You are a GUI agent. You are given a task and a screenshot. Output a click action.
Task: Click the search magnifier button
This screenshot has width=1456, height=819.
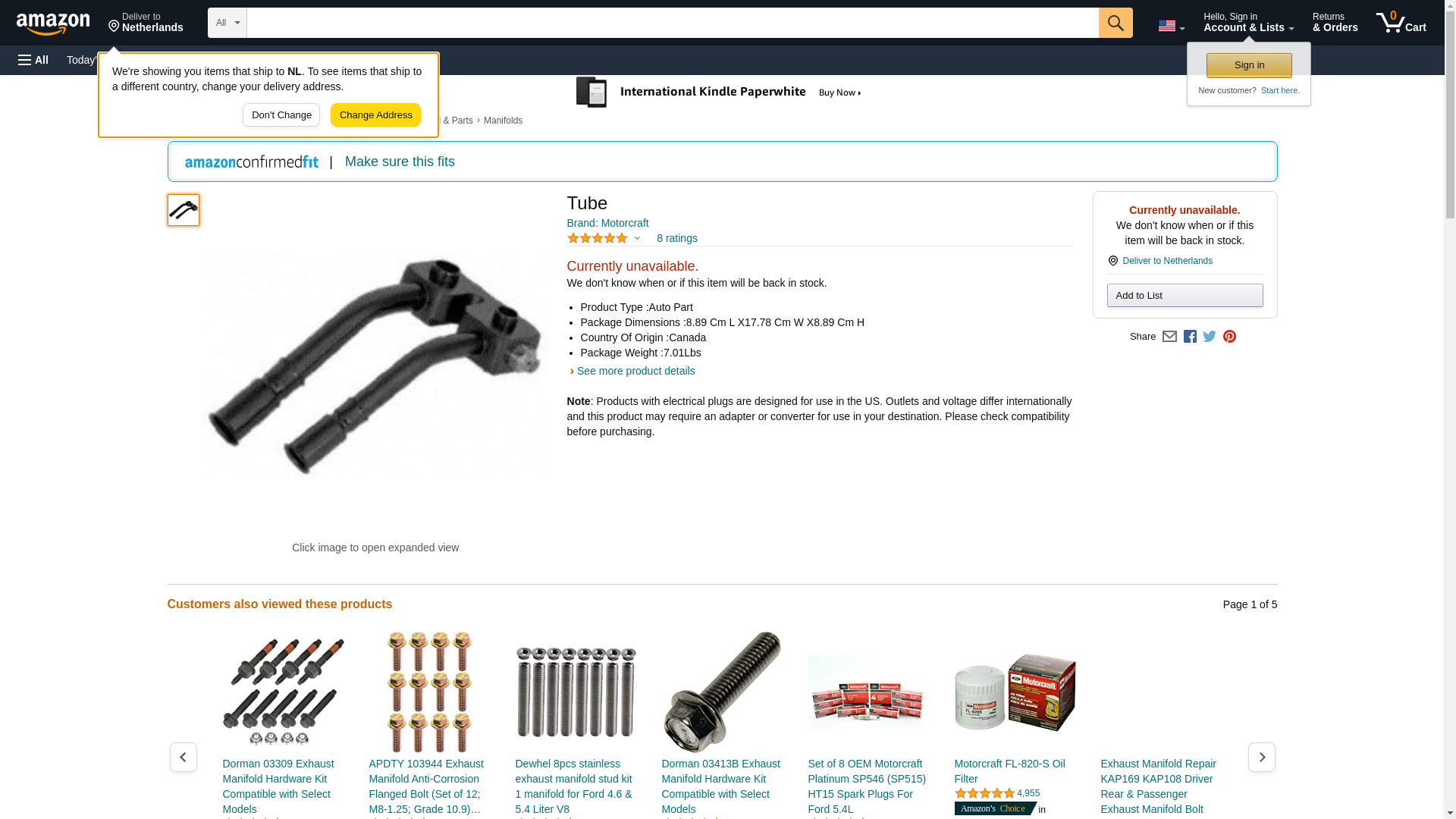[1116, 23]
